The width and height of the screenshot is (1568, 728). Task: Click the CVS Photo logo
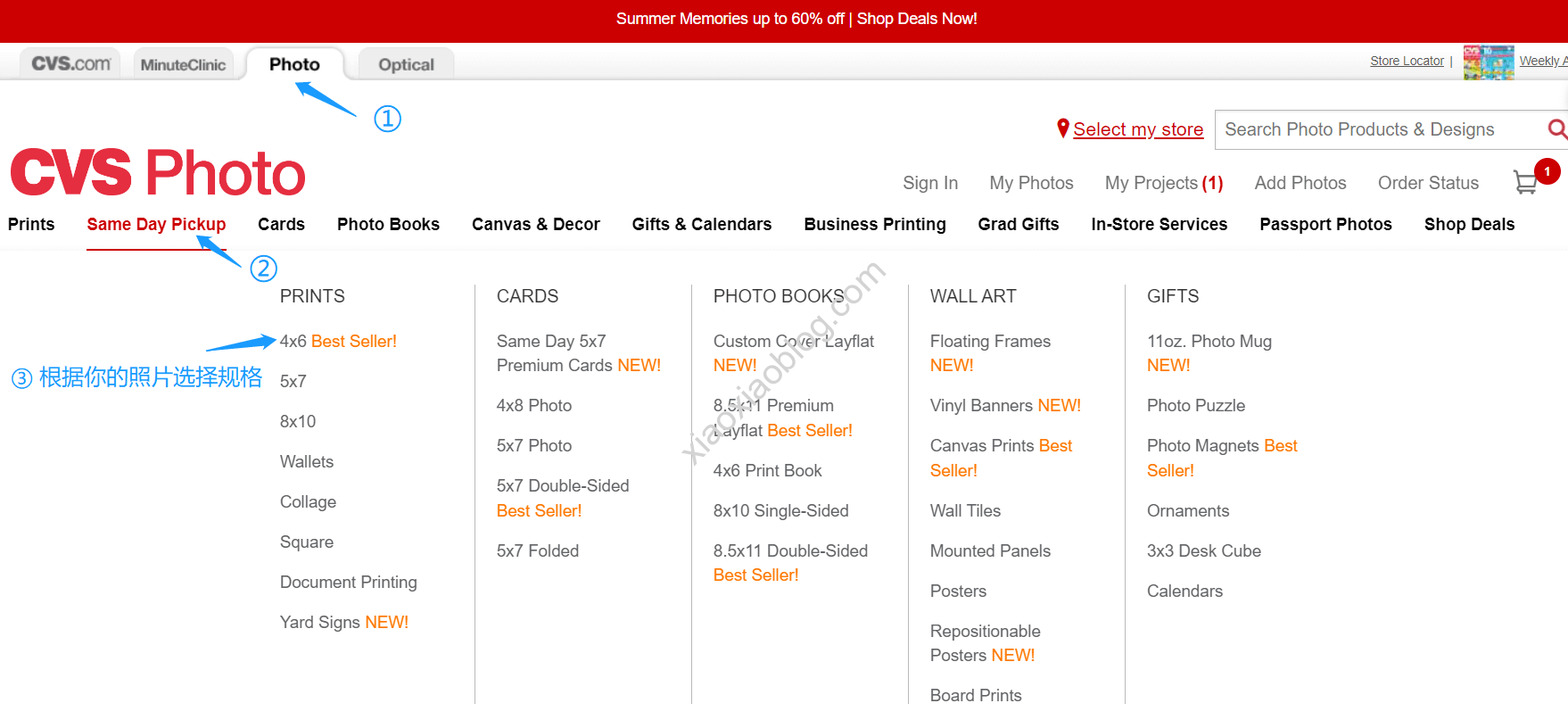(158, 172)
